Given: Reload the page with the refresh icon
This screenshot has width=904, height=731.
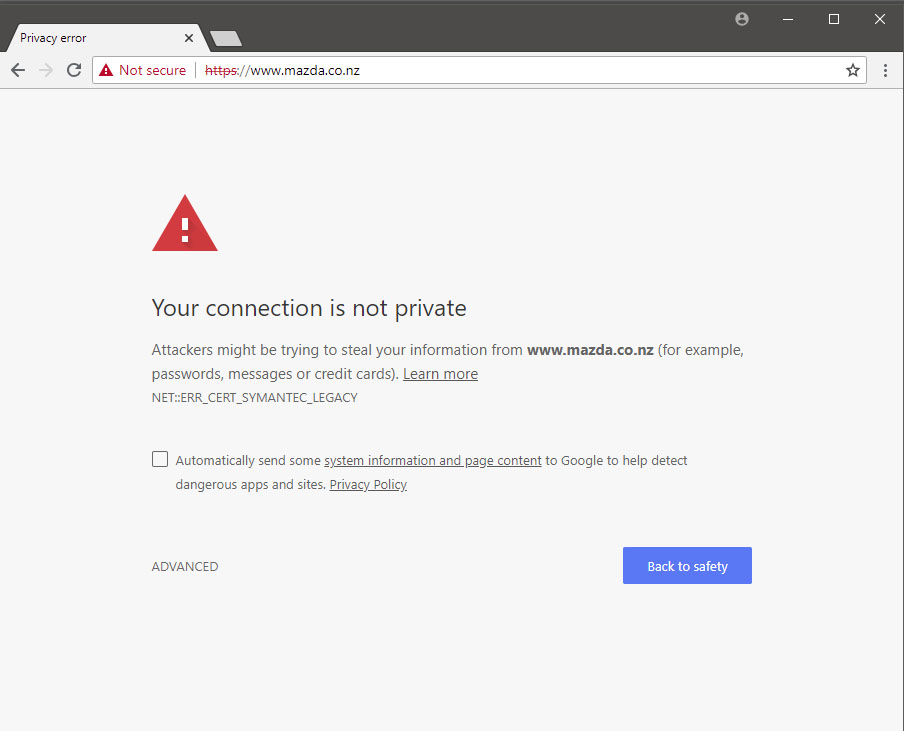Looking at the screenshot, I should pyautogui.click(x=74, y=70).
